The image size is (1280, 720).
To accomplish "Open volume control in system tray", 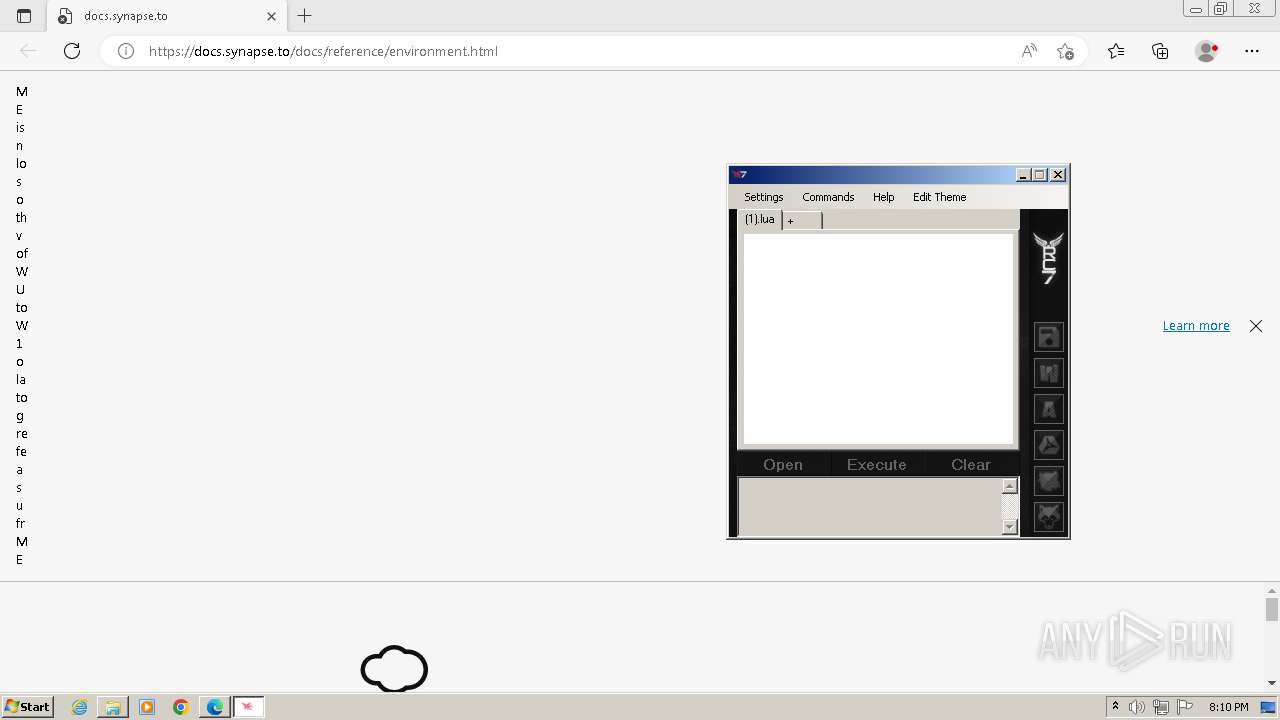I will tap(1137, 707).
